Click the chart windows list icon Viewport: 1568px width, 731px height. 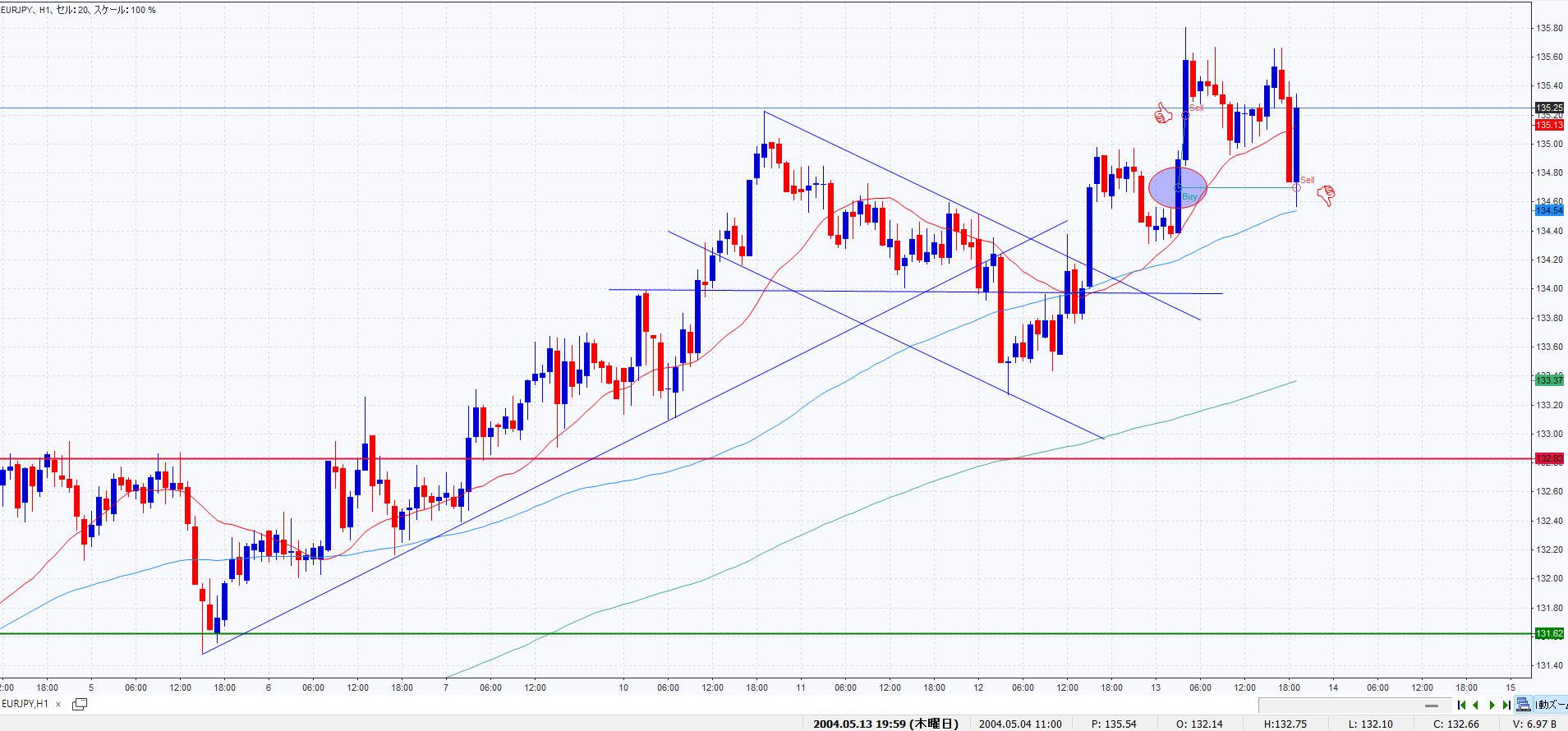coord(80,704)
